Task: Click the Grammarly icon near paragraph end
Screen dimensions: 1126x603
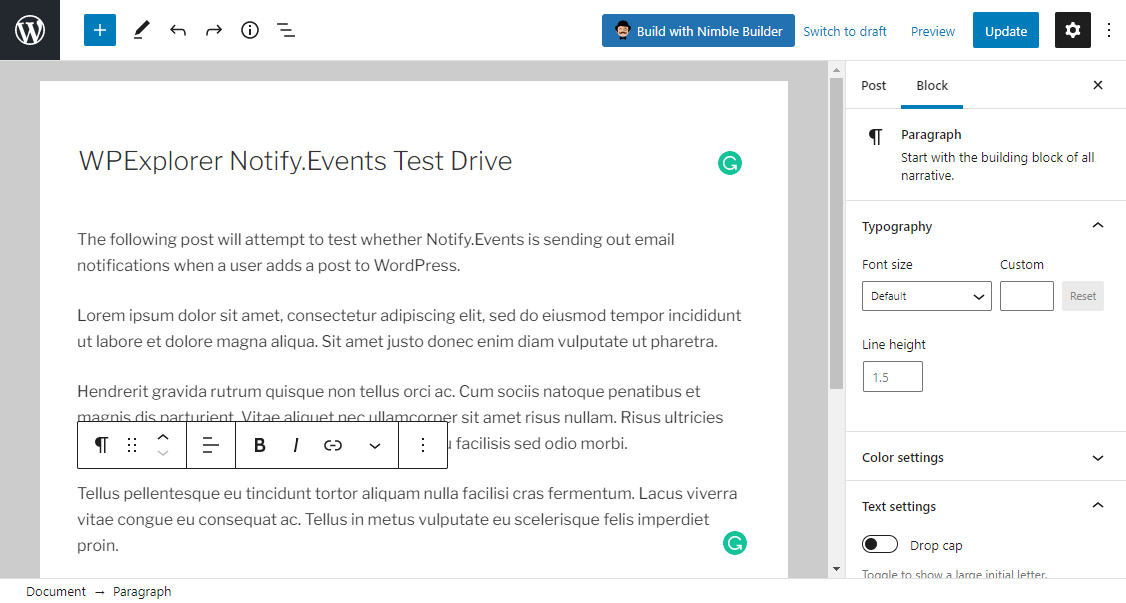Action: pos(735,543)
